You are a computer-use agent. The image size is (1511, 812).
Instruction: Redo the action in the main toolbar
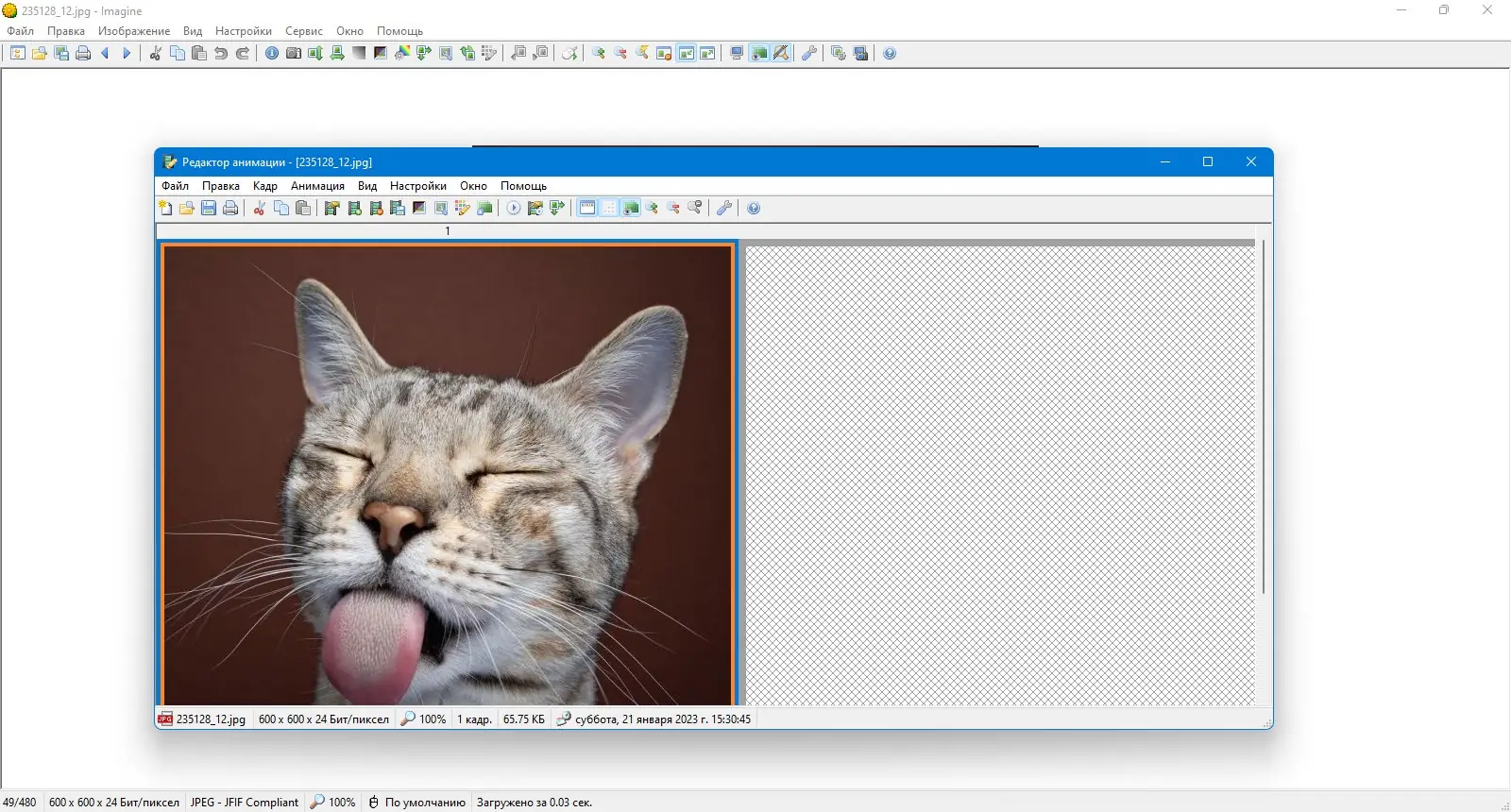243,53
